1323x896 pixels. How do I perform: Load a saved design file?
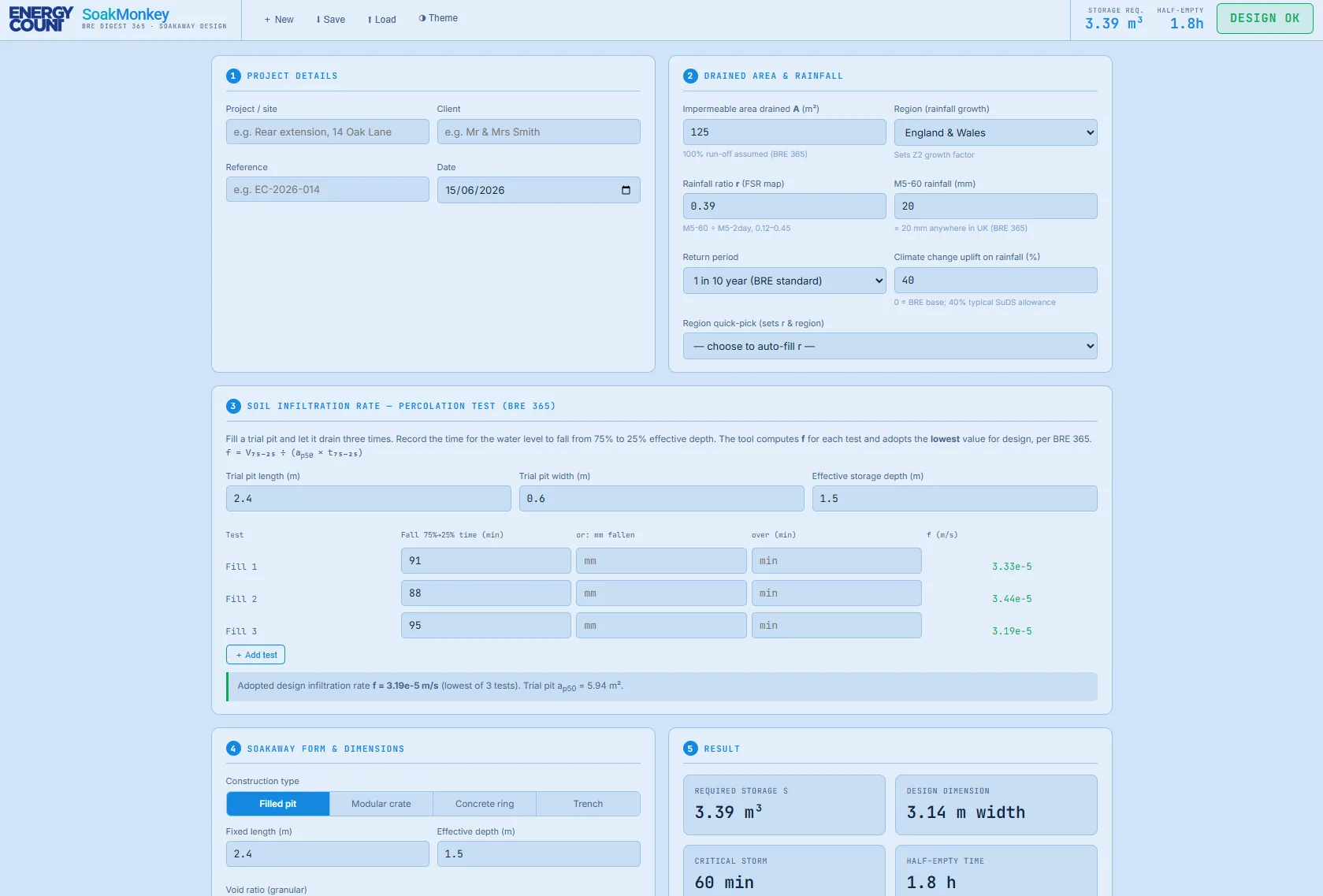(x=382, y=20)
